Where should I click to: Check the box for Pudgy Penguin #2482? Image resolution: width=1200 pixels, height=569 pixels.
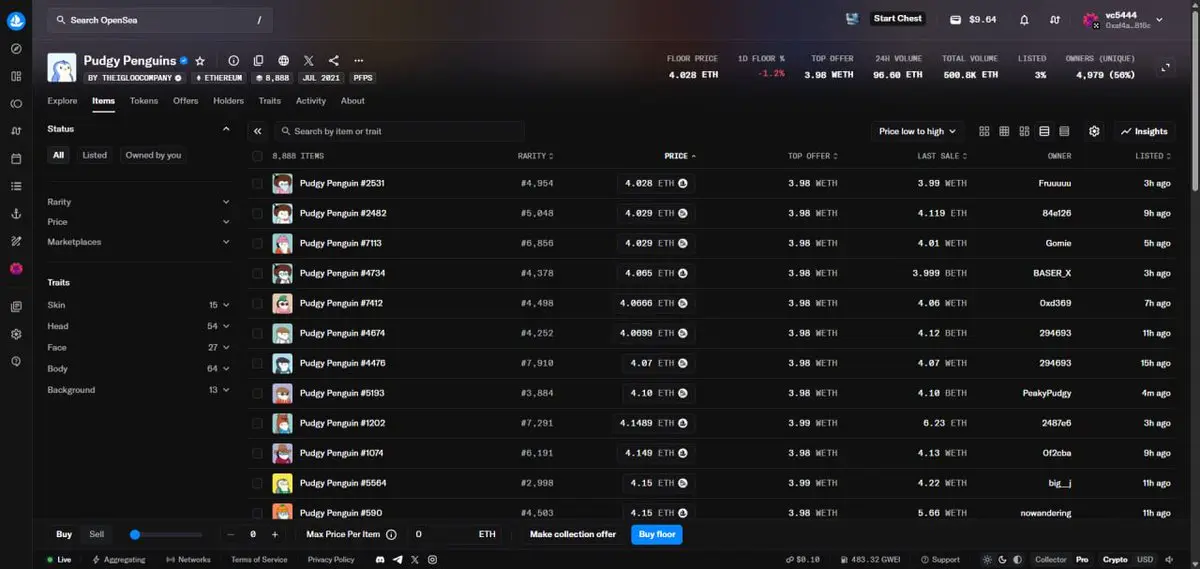pos(257,214)
